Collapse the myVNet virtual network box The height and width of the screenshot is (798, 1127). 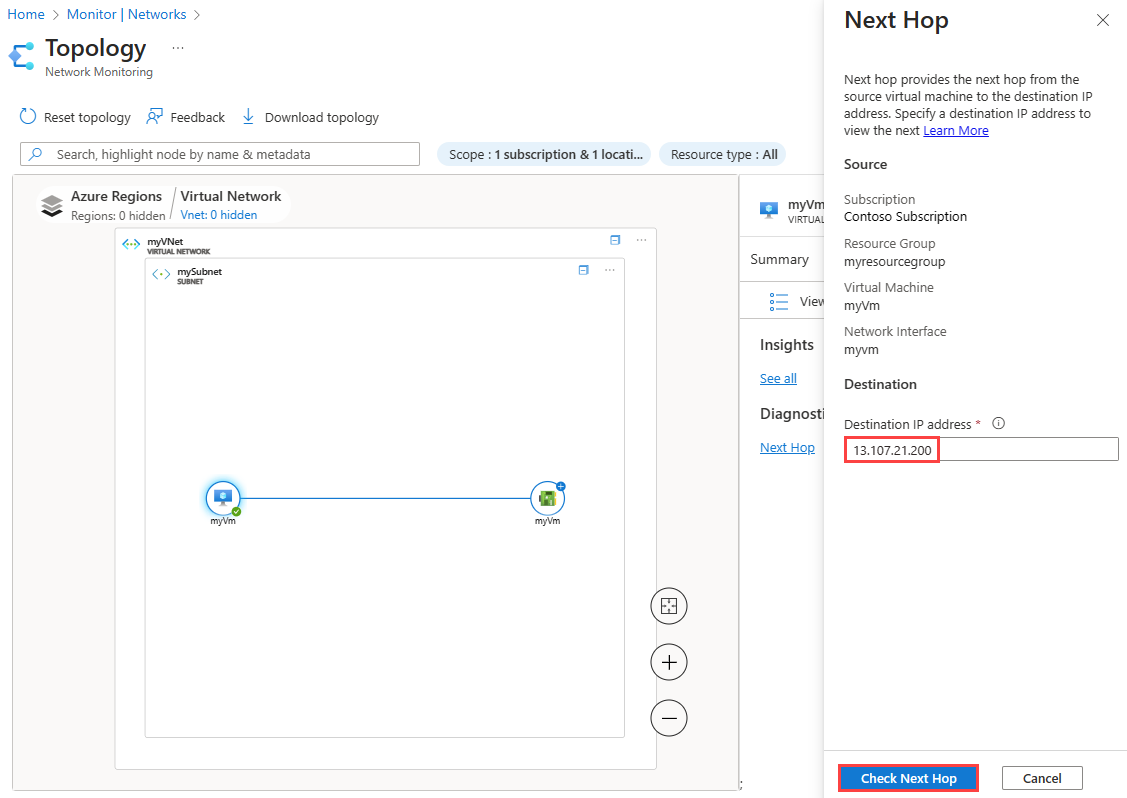(x=615, y=240)
